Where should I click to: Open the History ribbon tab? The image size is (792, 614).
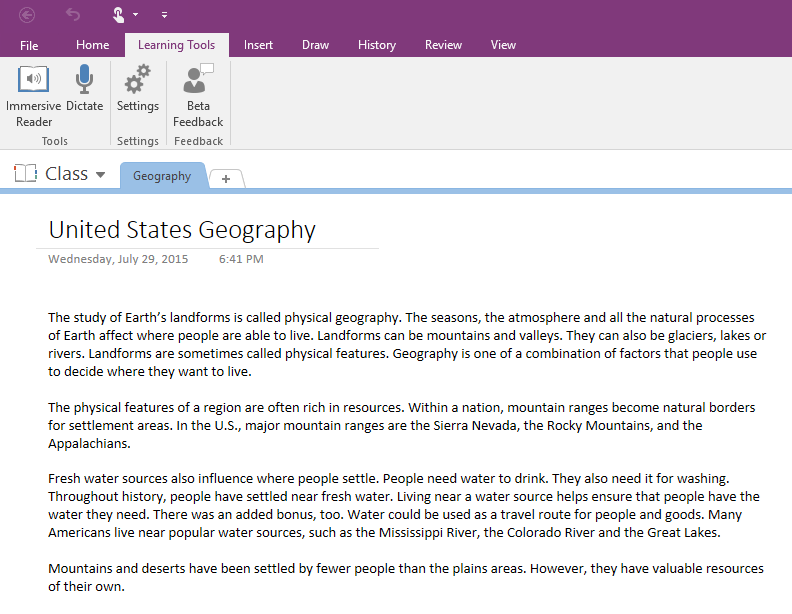click(377, 45)
